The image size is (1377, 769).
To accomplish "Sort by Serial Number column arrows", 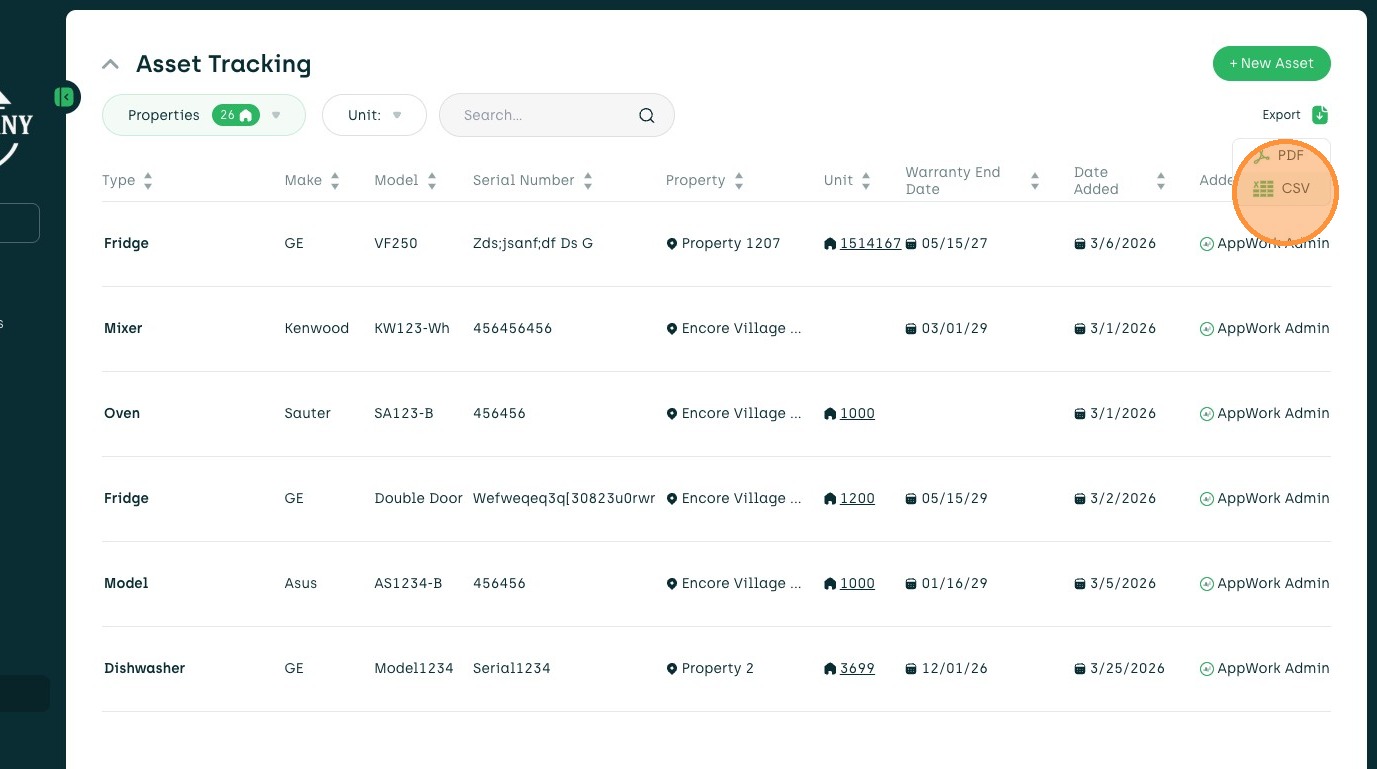I will click(588, 181).
